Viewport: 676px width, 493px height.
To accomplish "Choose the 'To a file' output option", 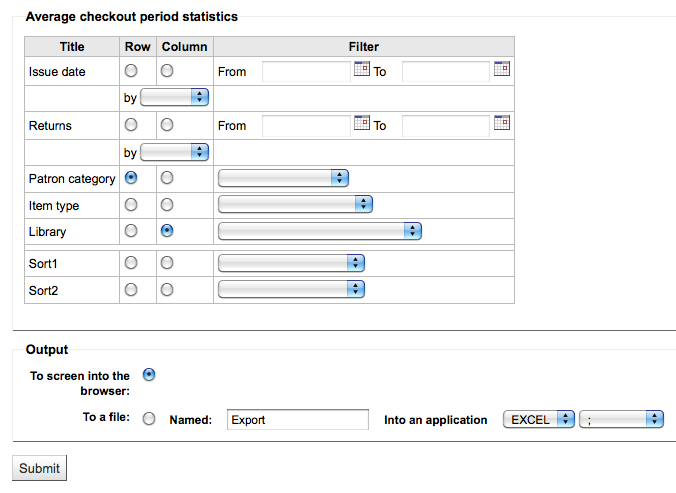I will 149,418.
